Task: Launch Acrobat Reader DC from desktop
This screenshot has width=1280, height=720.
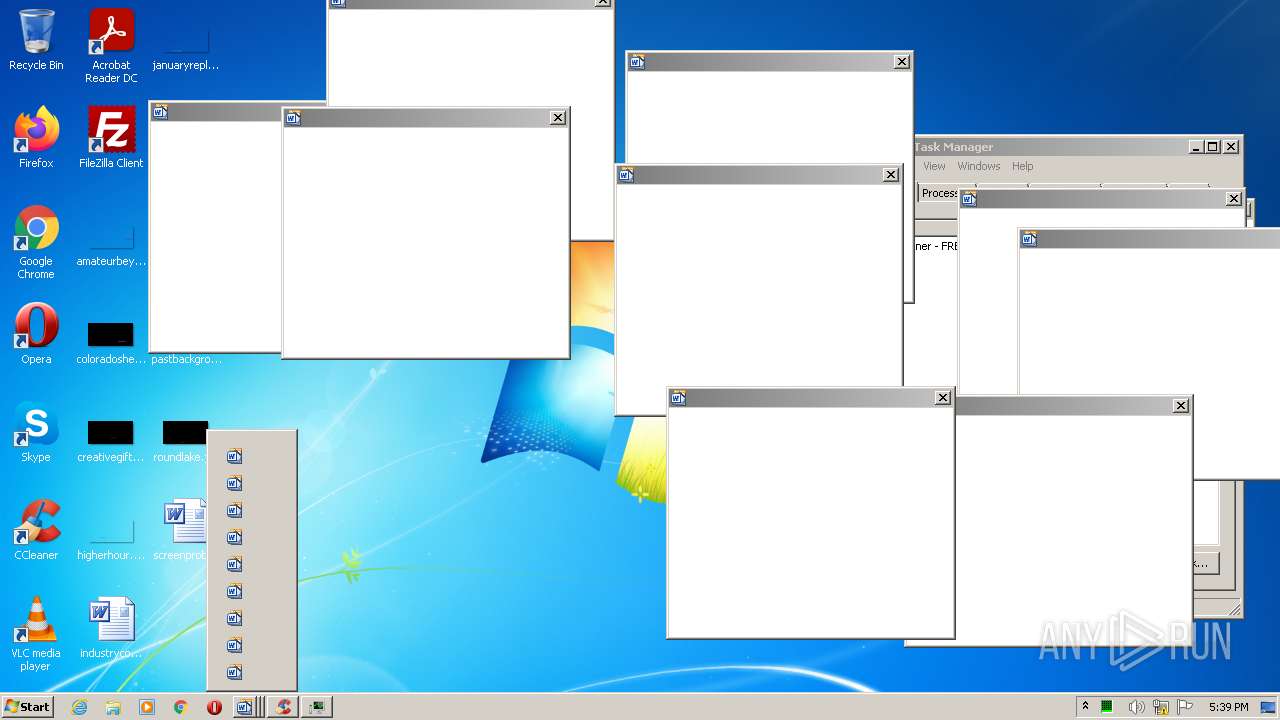Action: 111,45
